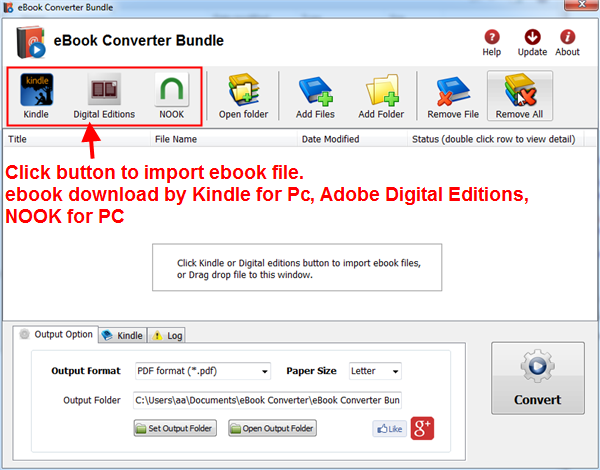600x470 pixels.
Task: Open the About dialog
Action: [567, 43]
